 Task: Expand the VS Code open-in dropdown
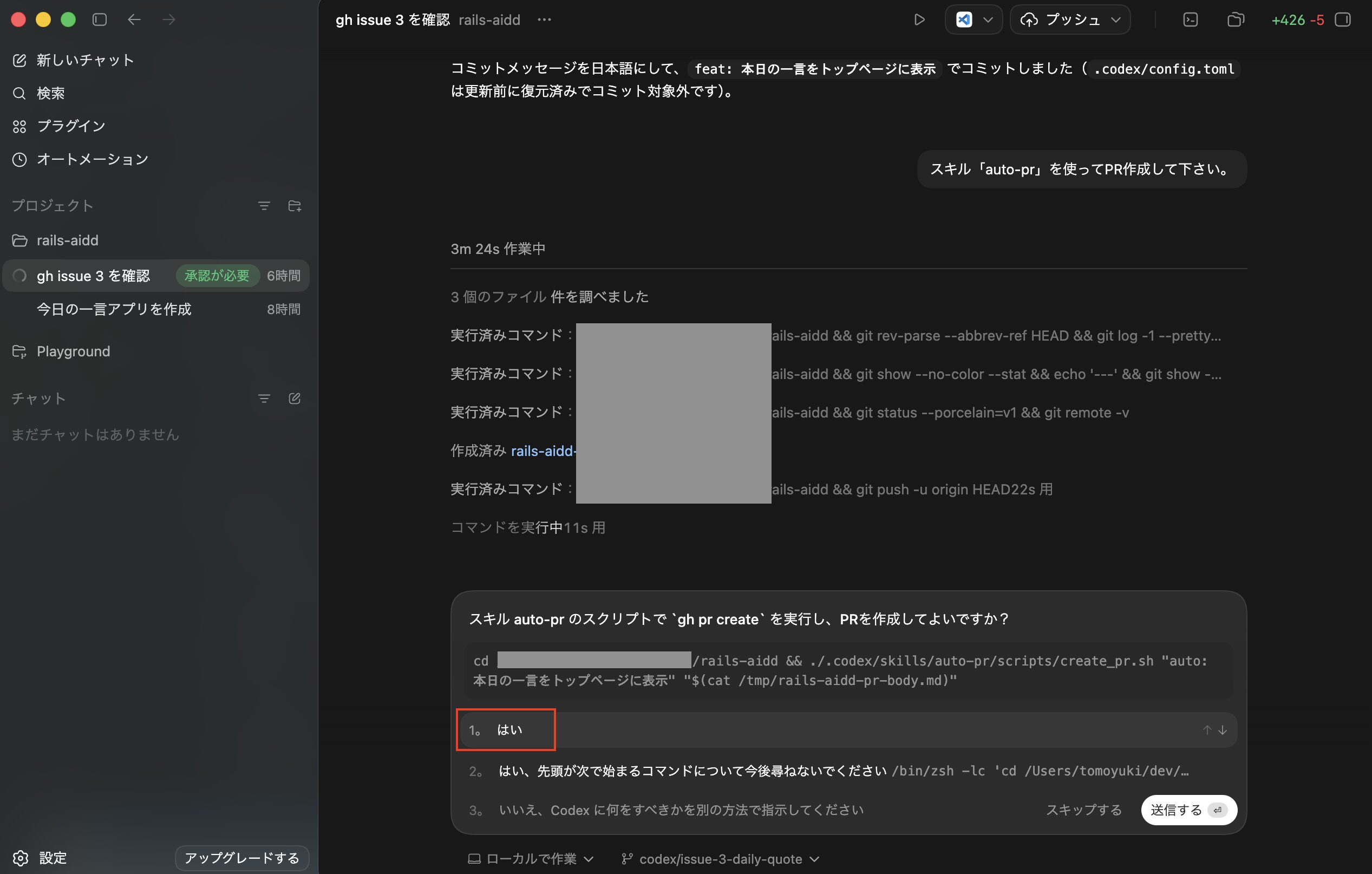pos(988,20)
